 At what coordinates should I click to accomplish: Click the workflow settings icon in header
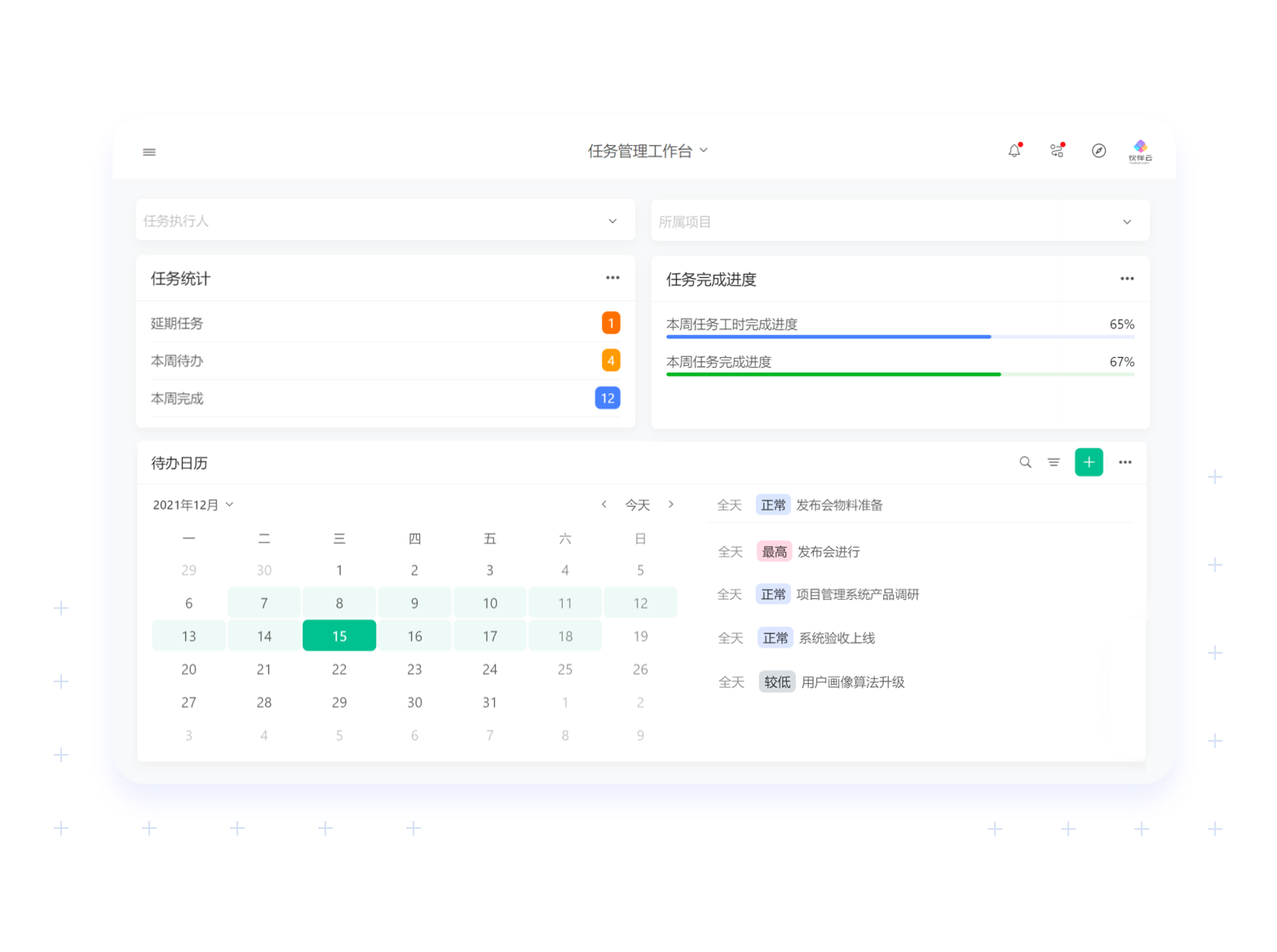pos(1057,151)
